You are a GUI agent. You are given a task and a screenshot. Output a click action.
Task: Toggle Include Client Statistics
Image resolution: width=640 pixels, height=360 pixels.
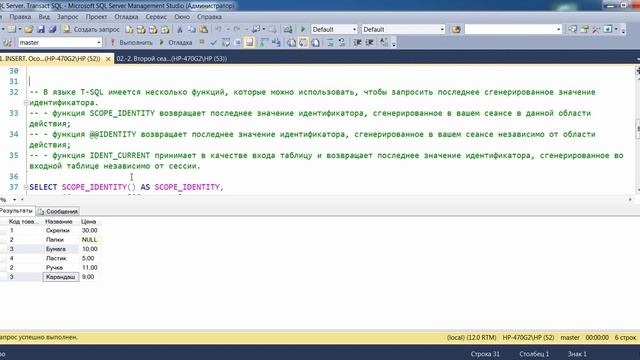[x=276, y=42]
